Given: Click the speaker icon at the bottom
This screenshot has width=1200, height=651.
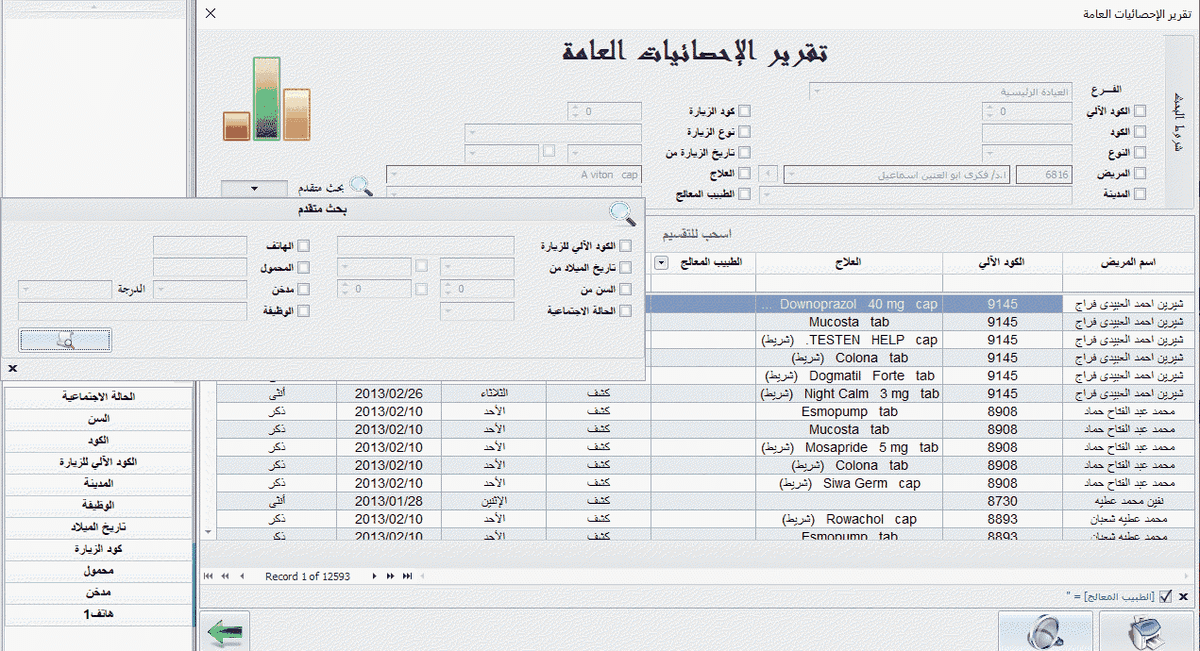Looking at the screenshot, I should coord(1045,633).
